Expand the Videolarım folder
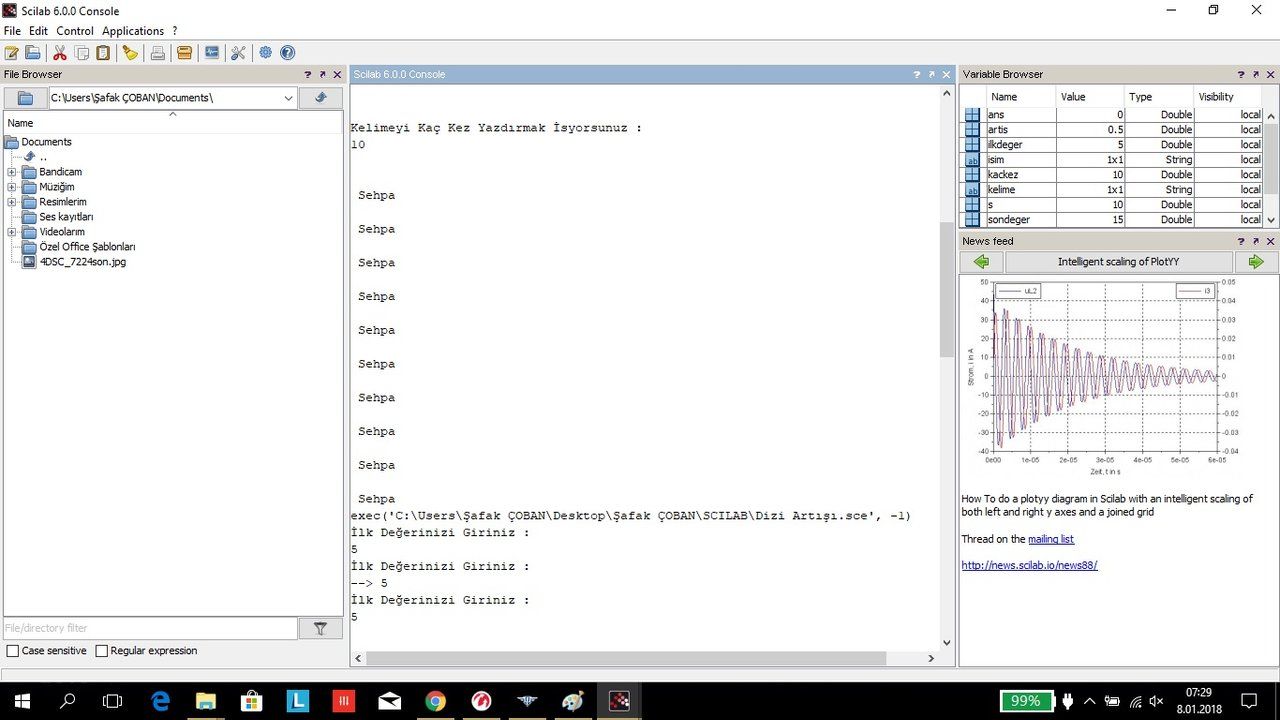The height and width of the screenshot is (720, 1280). coord(12,232)
